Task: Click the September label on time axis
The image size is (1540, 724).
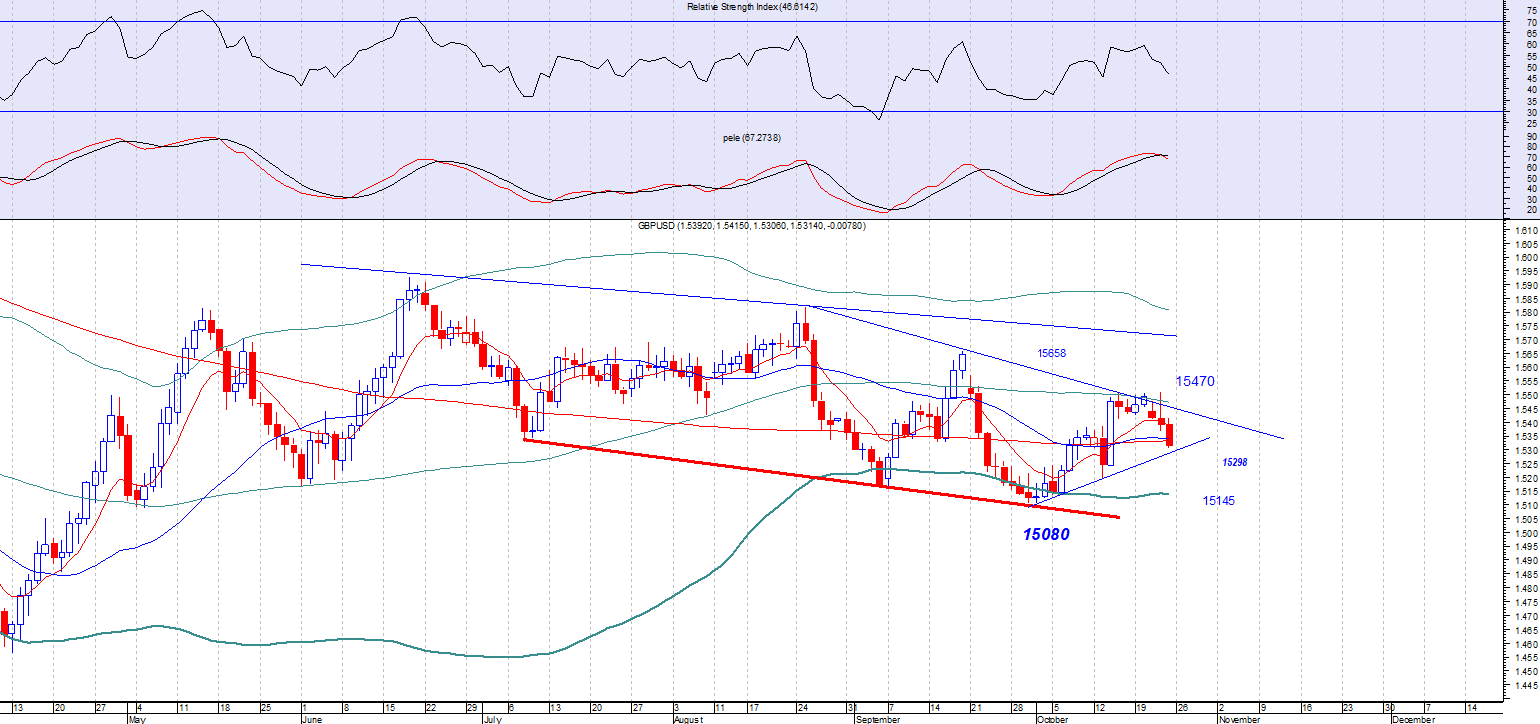Action: pyautogui.click(x=879, y=719)
